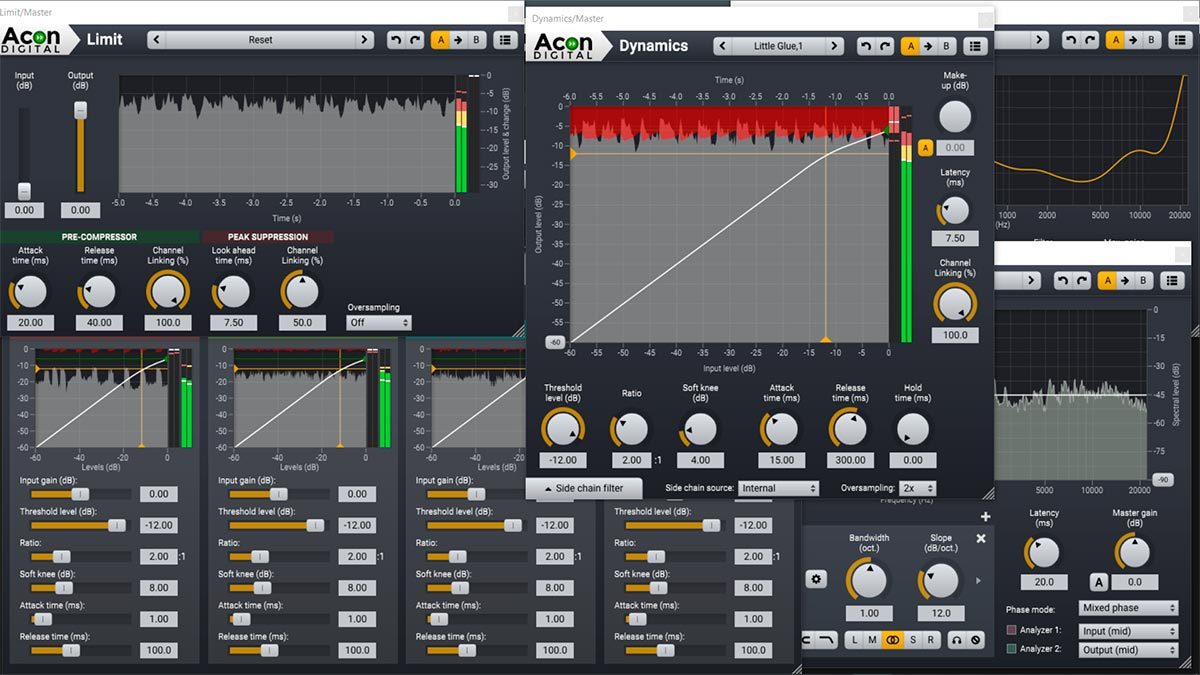Toggle auto gain A button beside Master gain
The height and width of the screenshot is (675, 1200).
click(1098, 582)
